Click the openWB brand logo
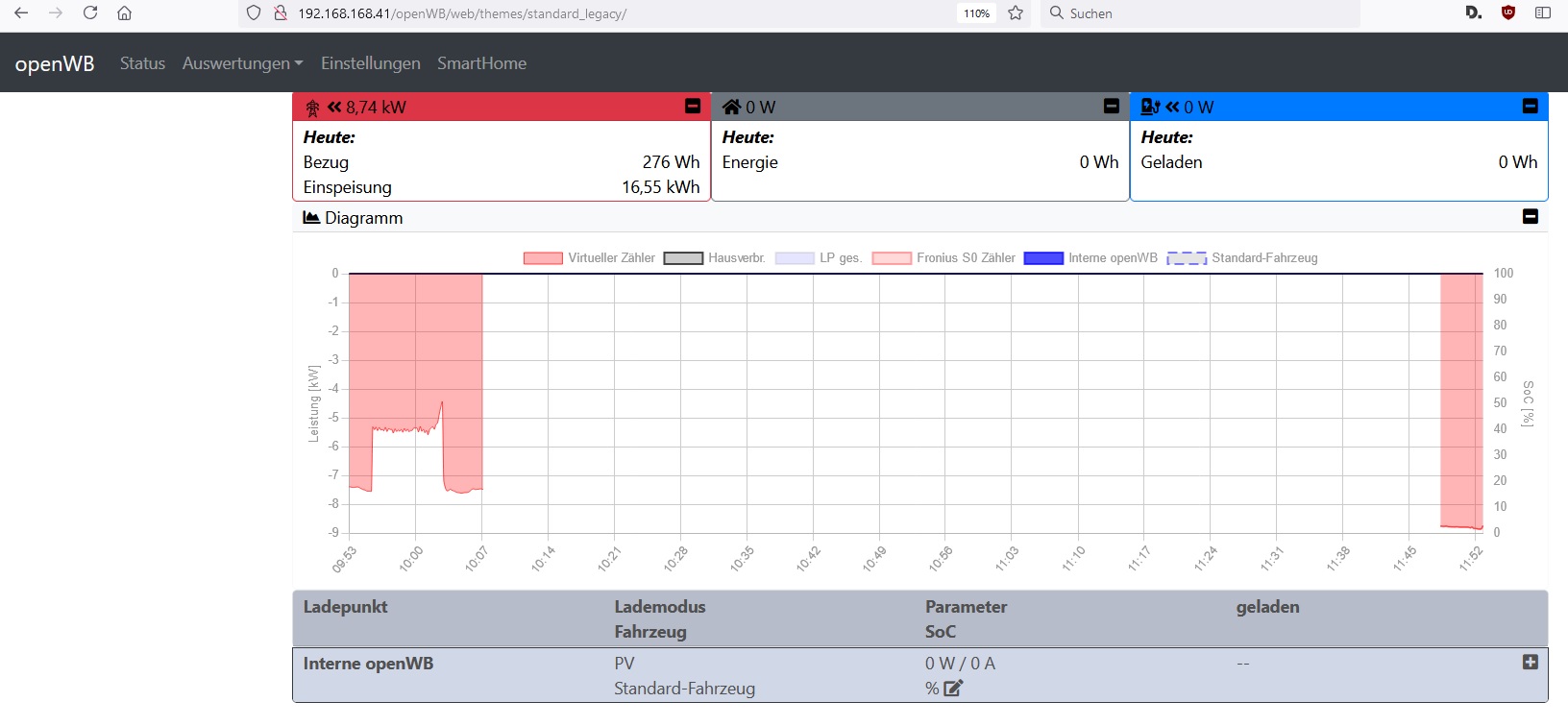 [x=55, y=63]
